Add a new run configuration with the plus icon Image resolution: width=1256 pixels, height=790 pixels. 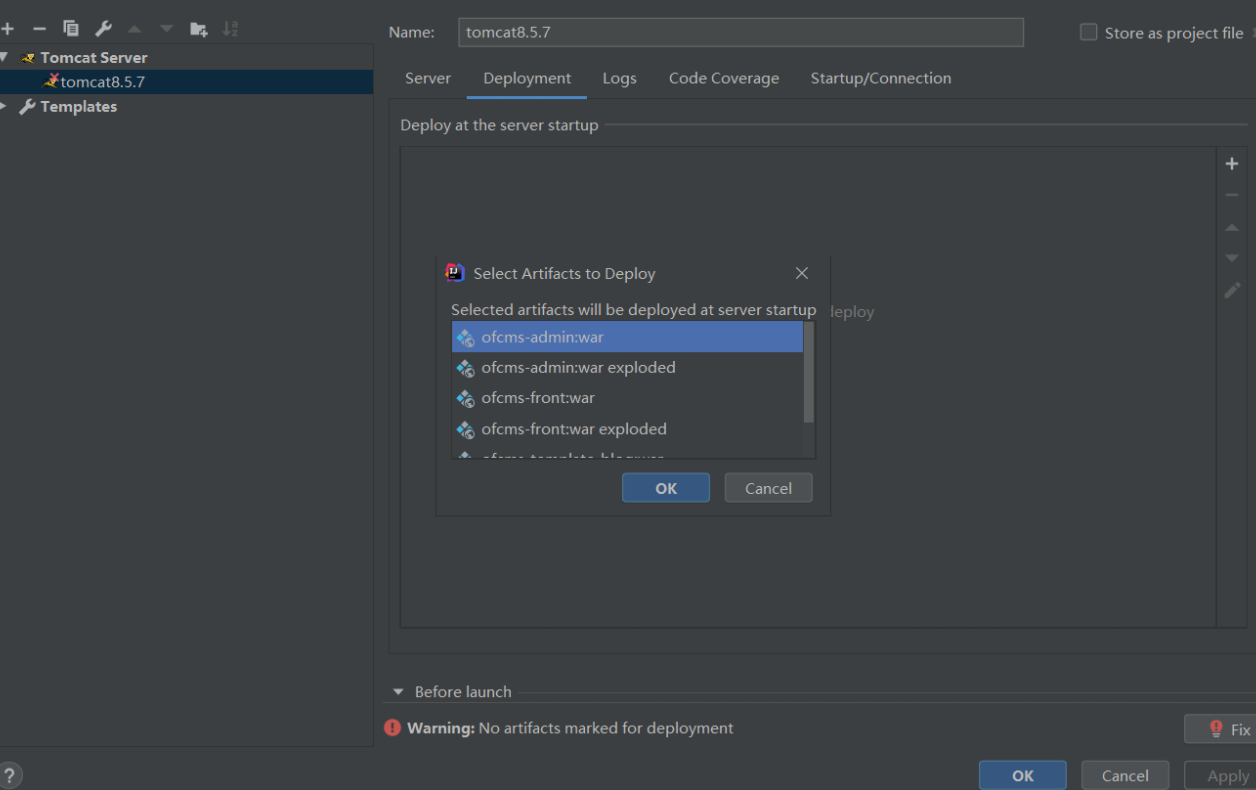[x=8, y=29]
